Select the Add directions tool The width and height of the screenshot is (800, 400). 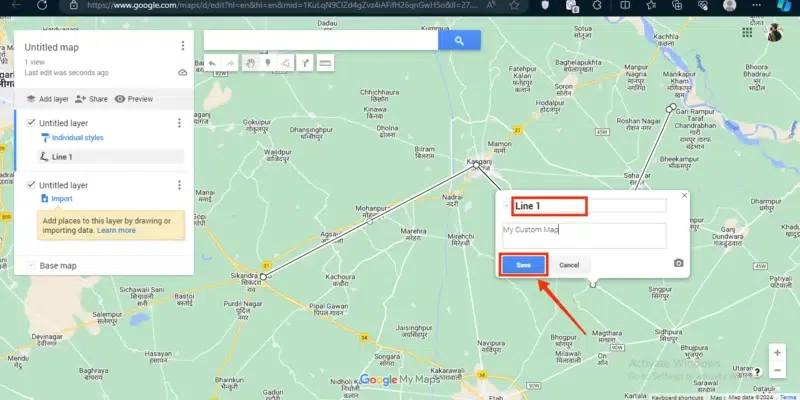[305, 63]
